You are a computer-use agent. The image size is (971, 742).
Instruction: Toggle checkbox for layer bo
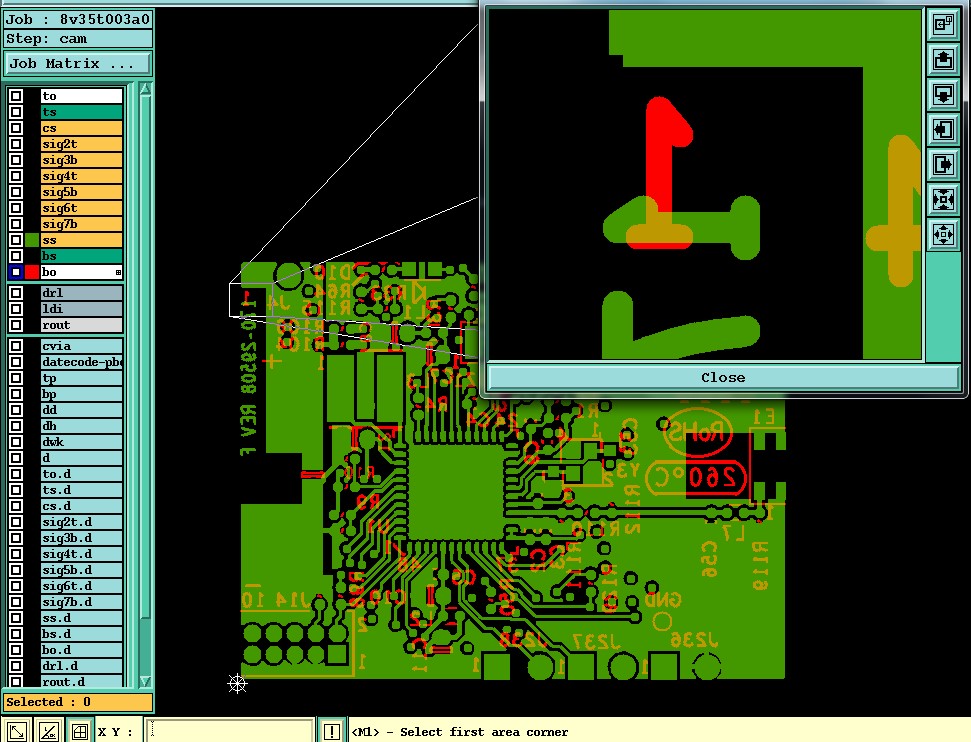(x=16, y=272)
